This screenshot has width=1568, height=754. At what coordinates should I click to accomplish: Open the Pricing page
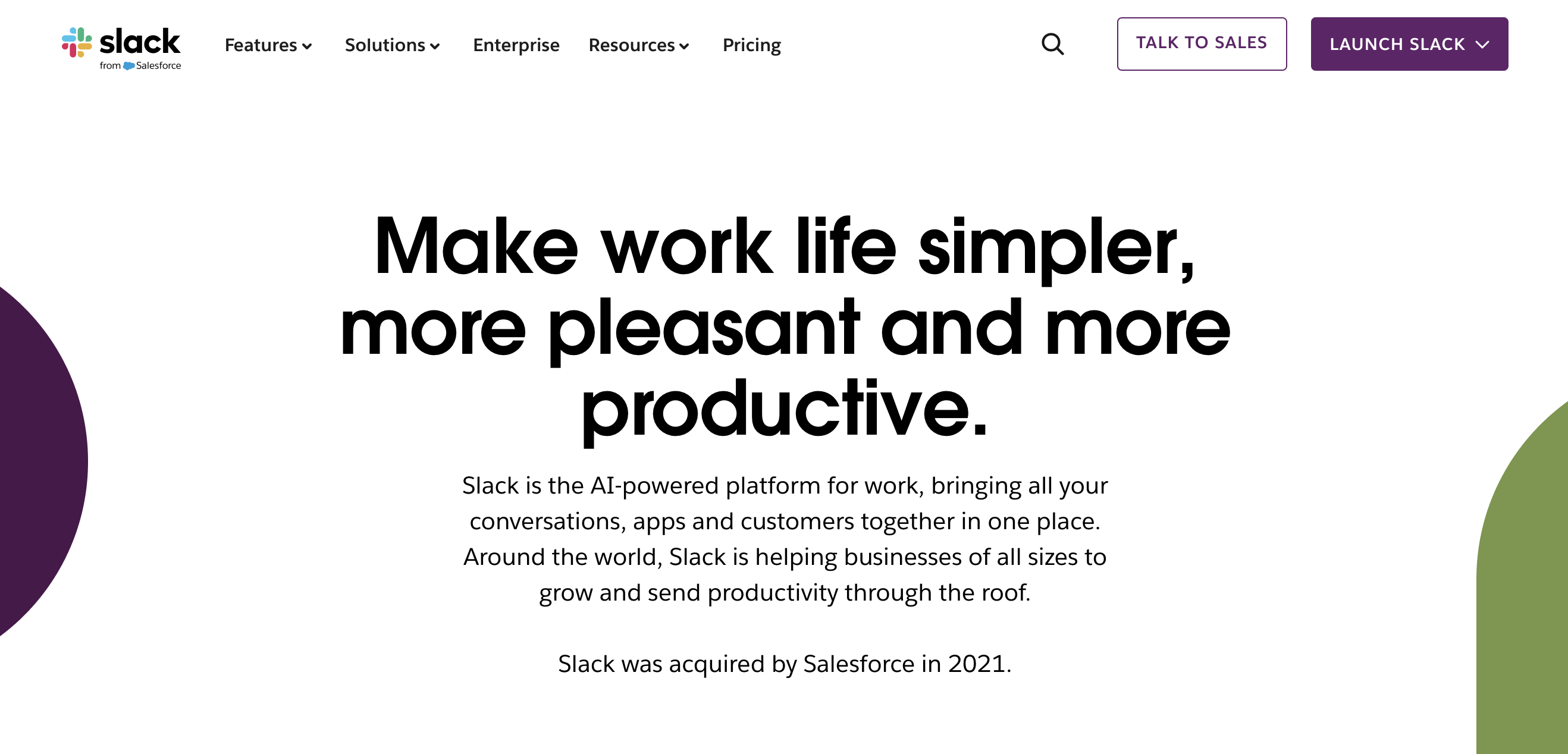click(751, 45)
